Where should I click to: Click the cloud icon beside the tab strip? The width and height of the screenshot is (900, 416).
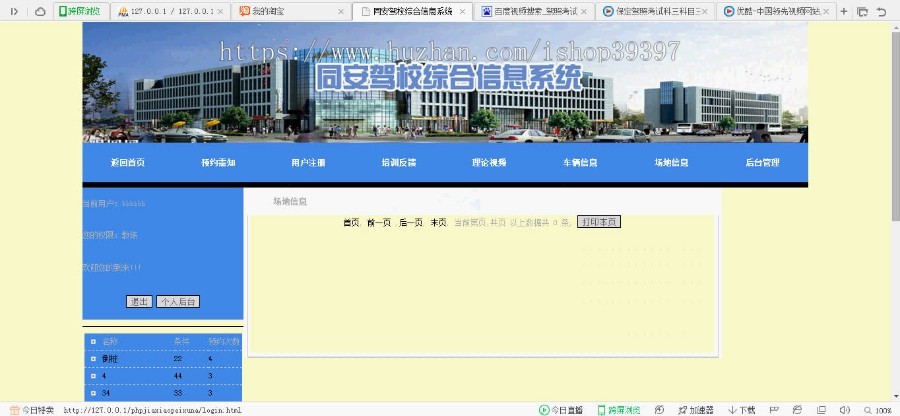(40, 11)
